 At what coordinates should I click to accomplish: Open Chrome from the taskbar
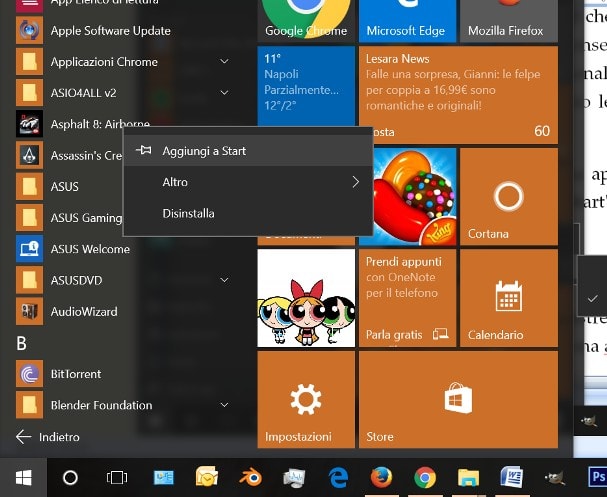click(x=425, y=478)
